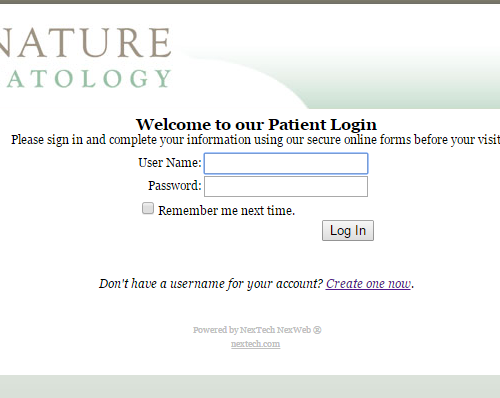This screenshot has width=500, height=398.
Task: Click the registered trademark symbol after NexWeb
Action: tap(317, 330)
